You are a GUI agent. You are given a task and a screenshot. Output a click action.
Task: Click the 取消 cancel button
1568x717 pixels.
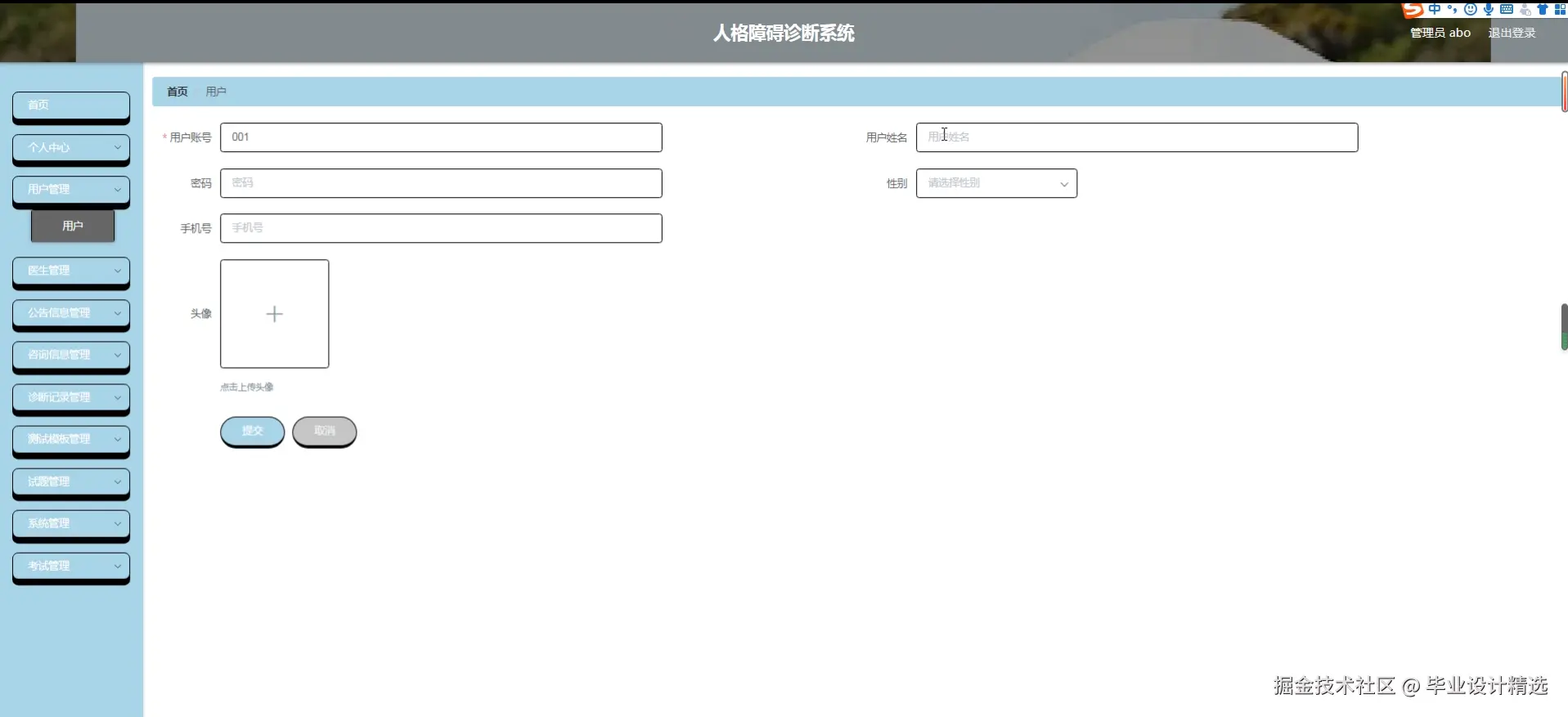coord(324,431)
